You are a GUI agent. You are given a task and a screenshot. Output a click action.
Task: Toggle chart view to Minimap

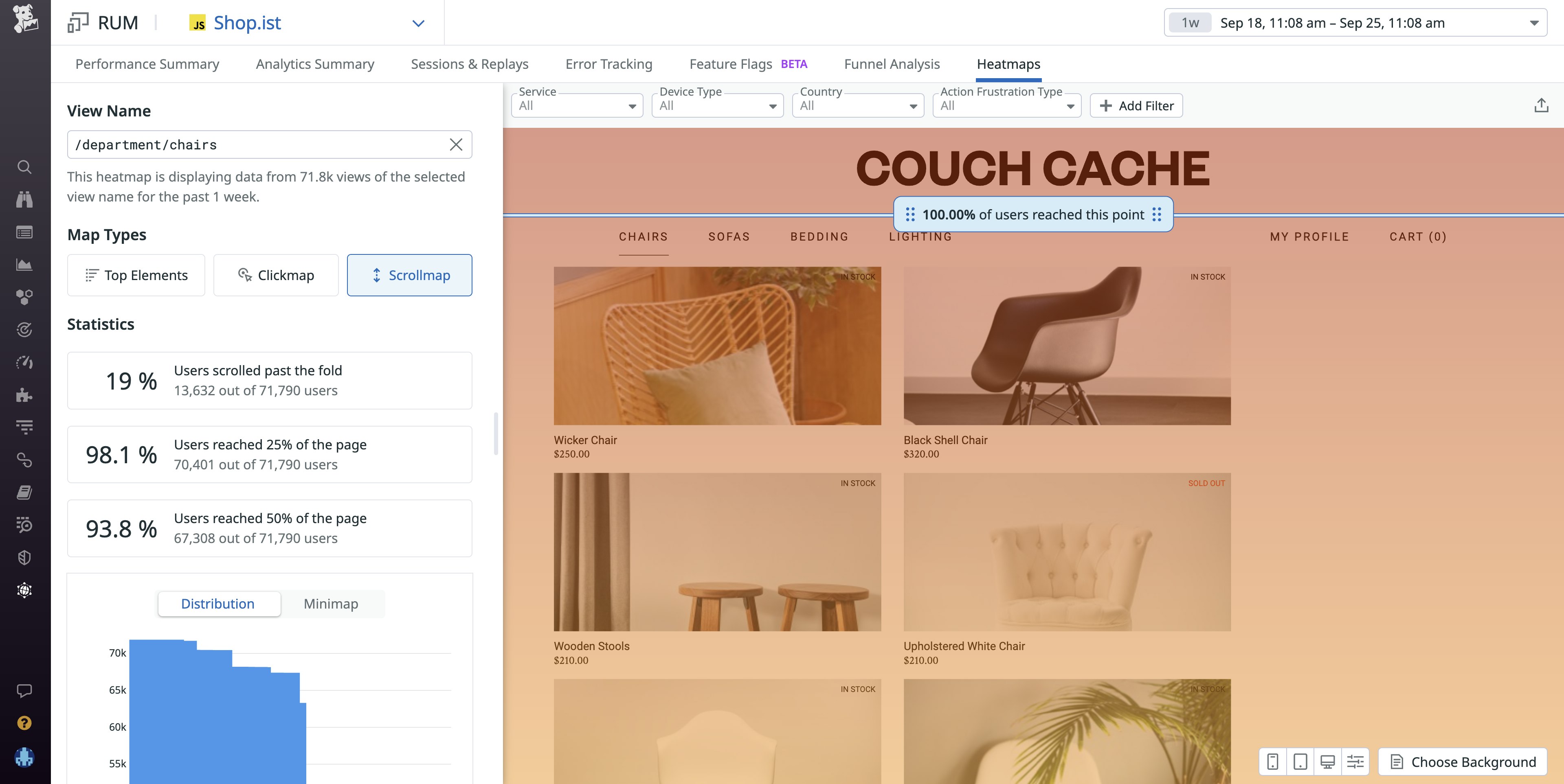tap(331, 604)
